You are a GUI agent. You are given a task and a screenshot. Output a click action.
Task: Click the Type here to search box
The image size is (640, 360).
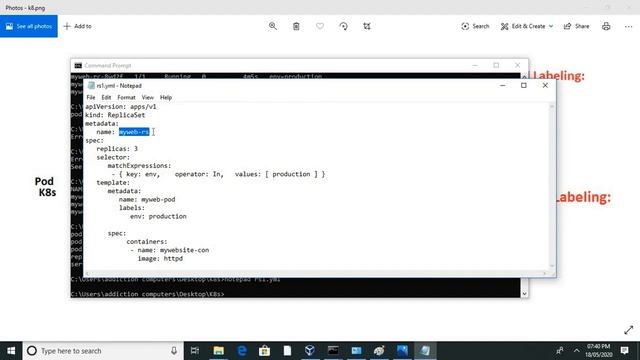(x=103, y=351)
